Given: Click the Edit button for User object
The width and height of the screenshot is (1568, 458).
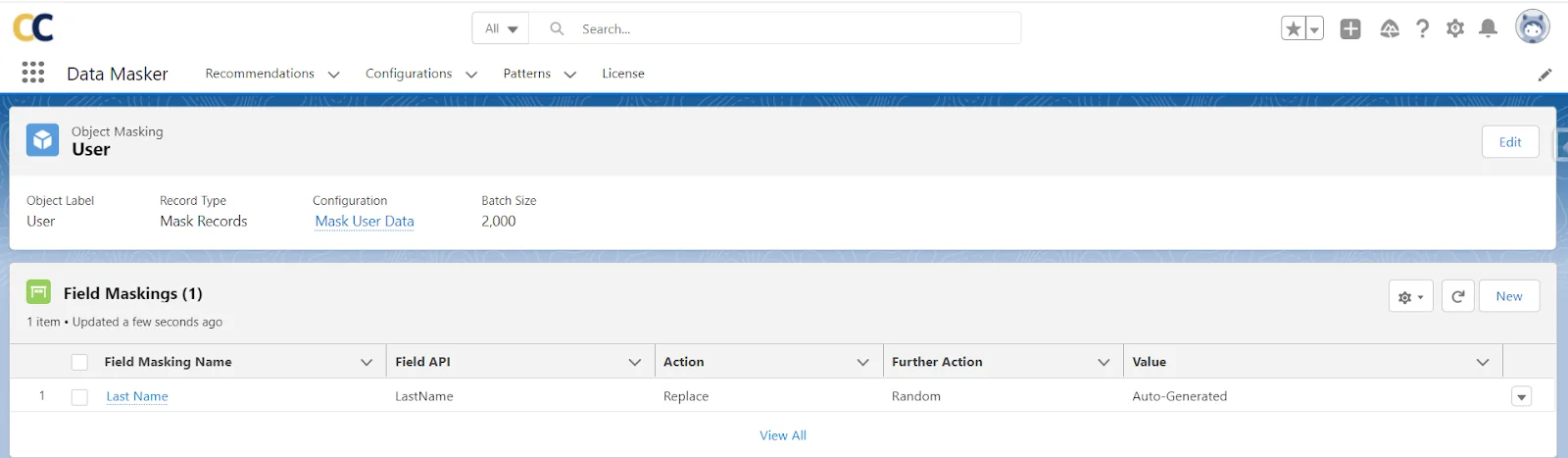Looking at the screenshot, I should pyautogui.click(x=1509, y=142).
